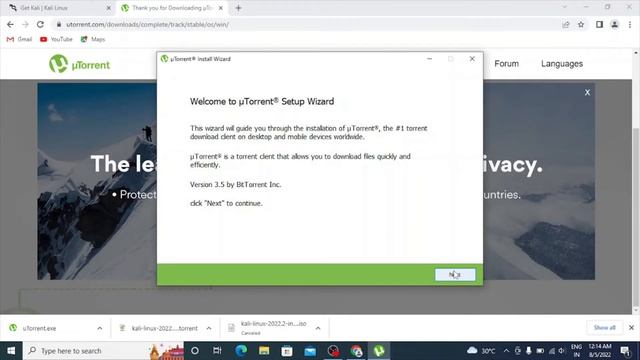Open network settings from the tray
Screen dimensions: 640x360
tap(551, 351)
